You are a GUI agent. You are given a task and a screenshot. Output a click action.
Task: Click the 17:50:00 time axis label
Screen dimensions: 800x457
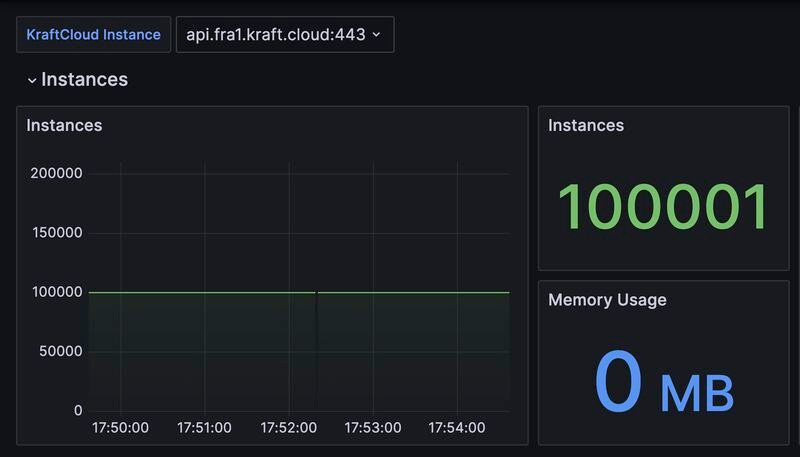point(120,427)
